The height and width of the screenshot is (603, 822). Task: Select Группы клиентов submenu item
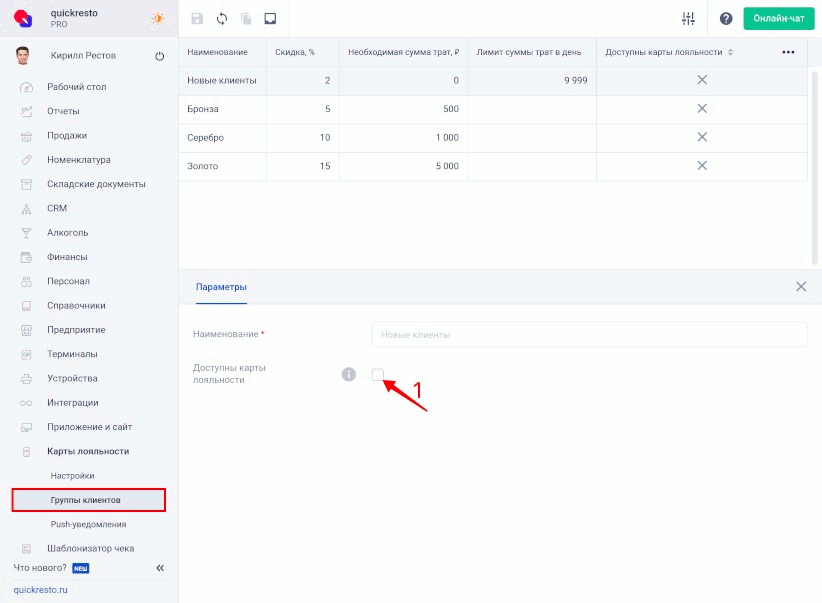89,500
